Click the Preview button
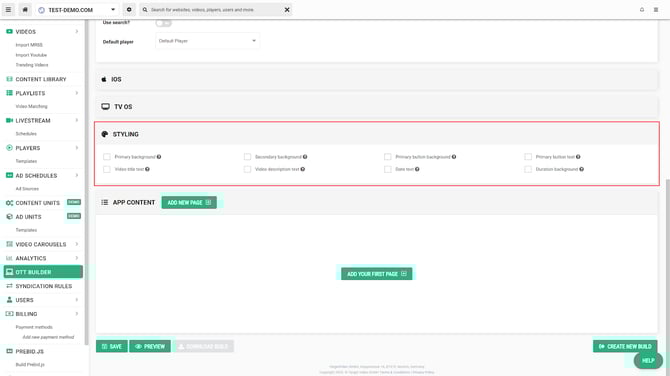 click(x=150, y=347)
